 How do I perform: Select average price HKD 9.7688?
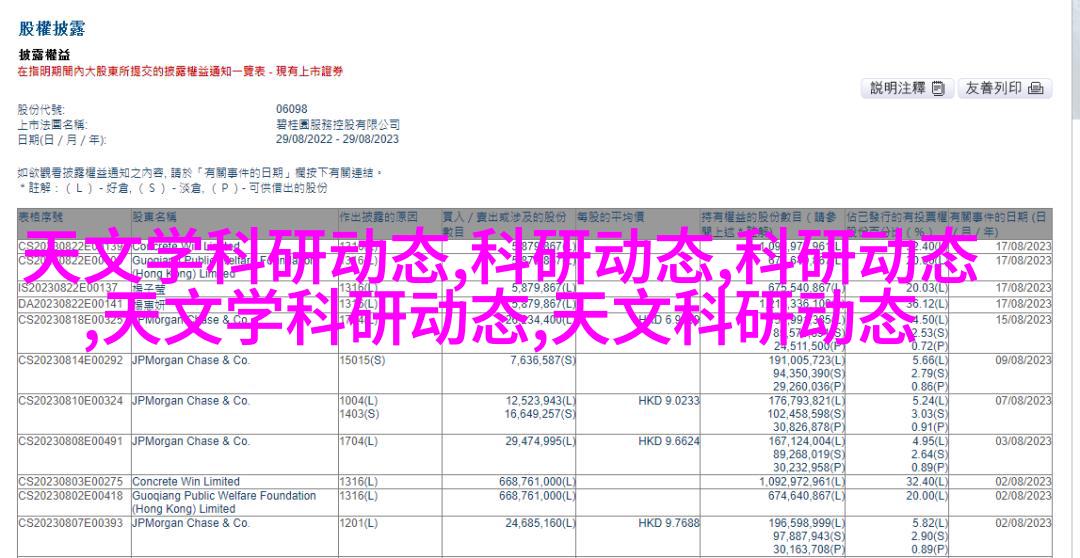tap(669, 524)
